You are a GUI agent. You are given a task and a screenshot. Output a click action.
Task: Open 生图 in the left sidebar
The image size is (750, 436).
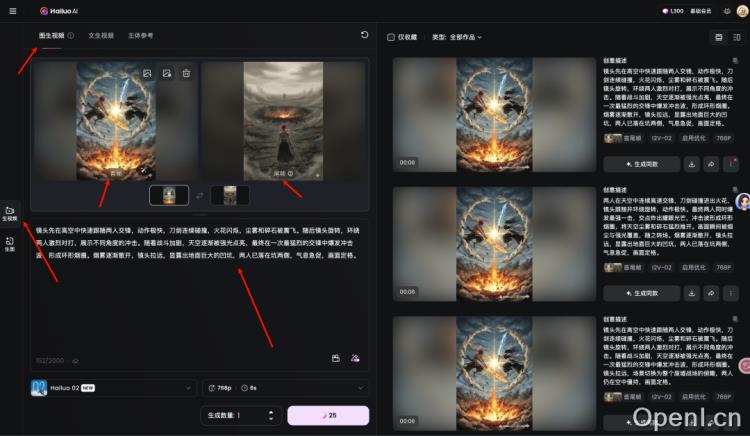click(x=10, y=241)
